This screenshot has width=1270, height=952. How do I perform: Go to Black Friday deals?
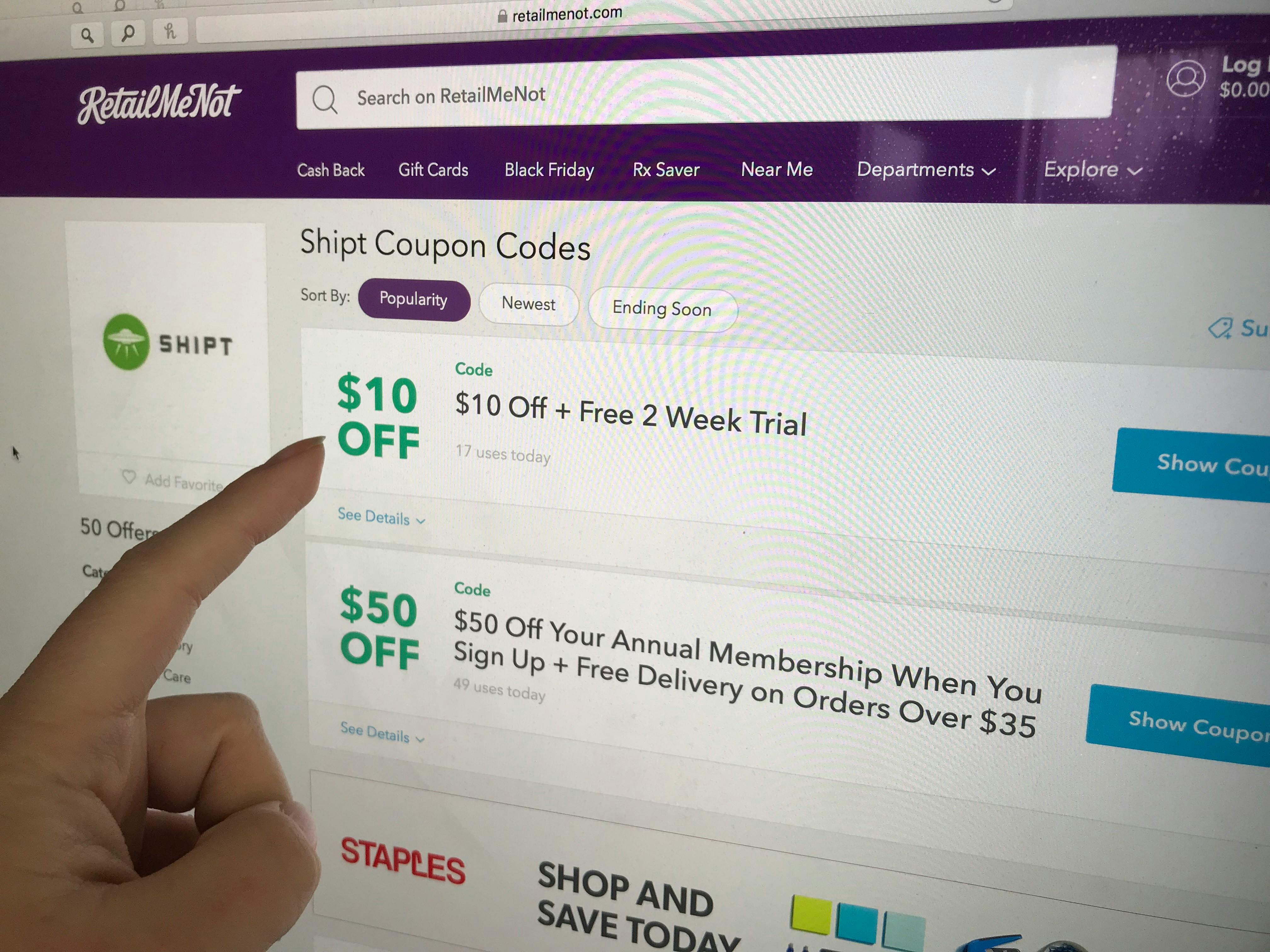[549, 170]
